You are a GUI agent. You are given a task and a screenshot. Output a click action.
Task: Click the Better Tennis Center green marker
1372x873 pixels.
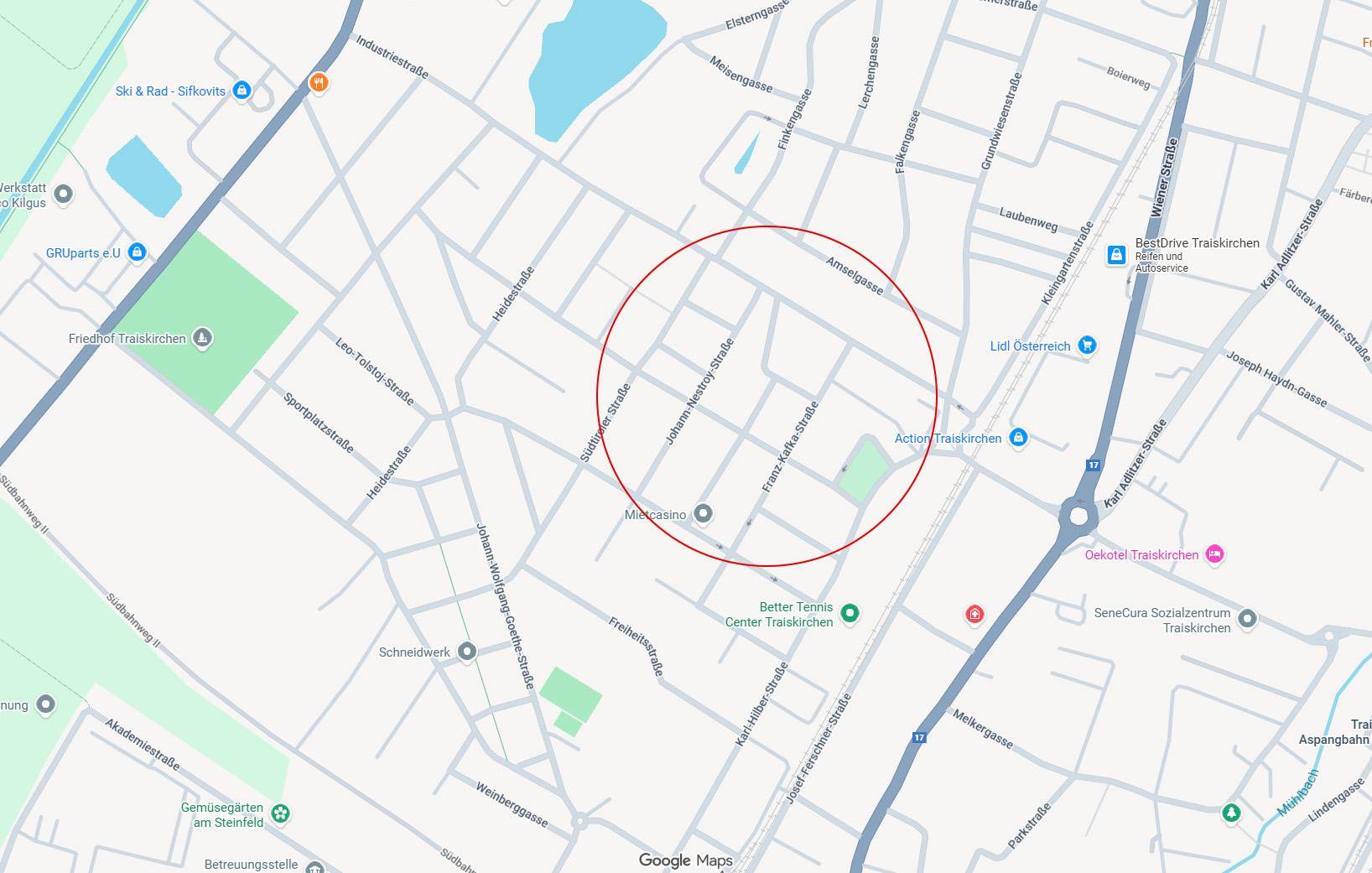[x=850, y=613]
